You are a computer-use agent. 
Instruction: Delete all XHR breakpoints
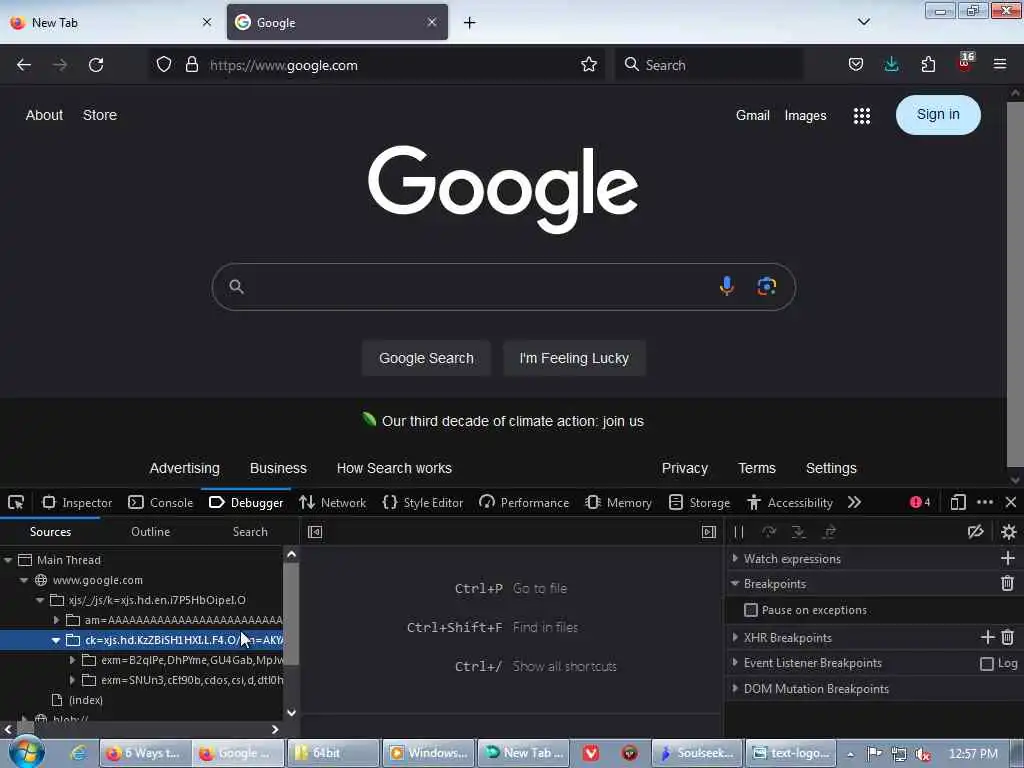1007,637
